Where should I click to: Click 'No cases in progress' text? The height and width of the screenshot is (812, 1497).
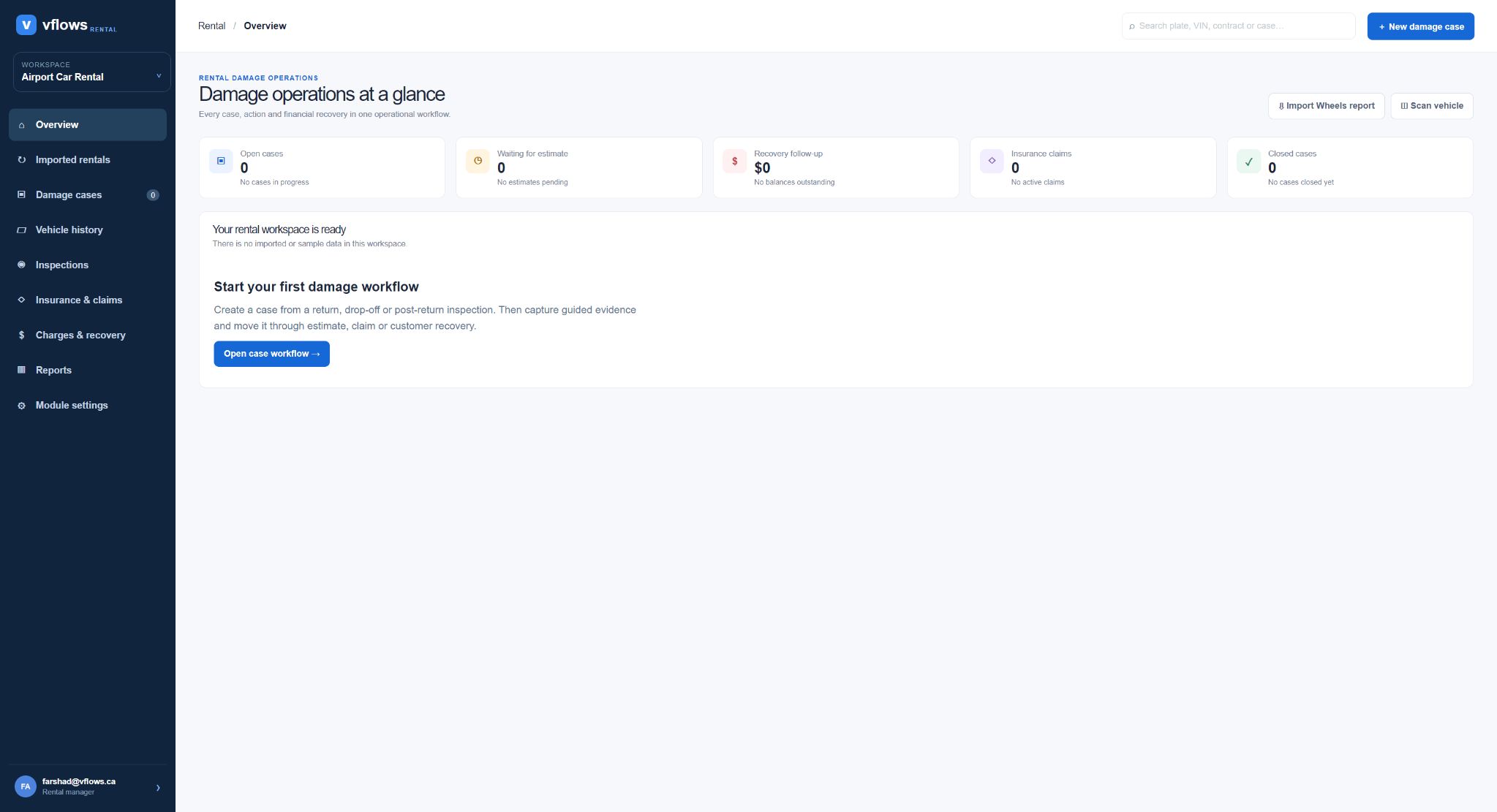(274, 182)
